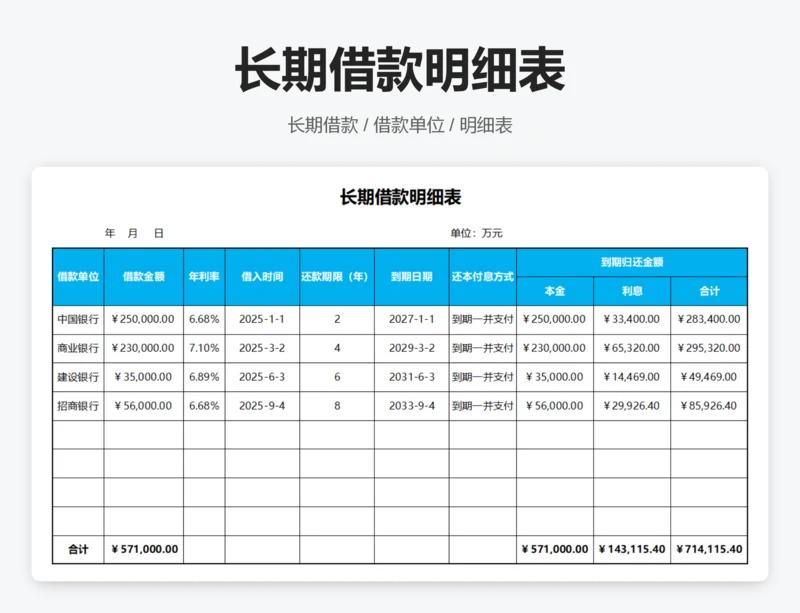Select the 中国银行 cell
Viewport: 800px width, 613px height.
click(x=78, y=320)
